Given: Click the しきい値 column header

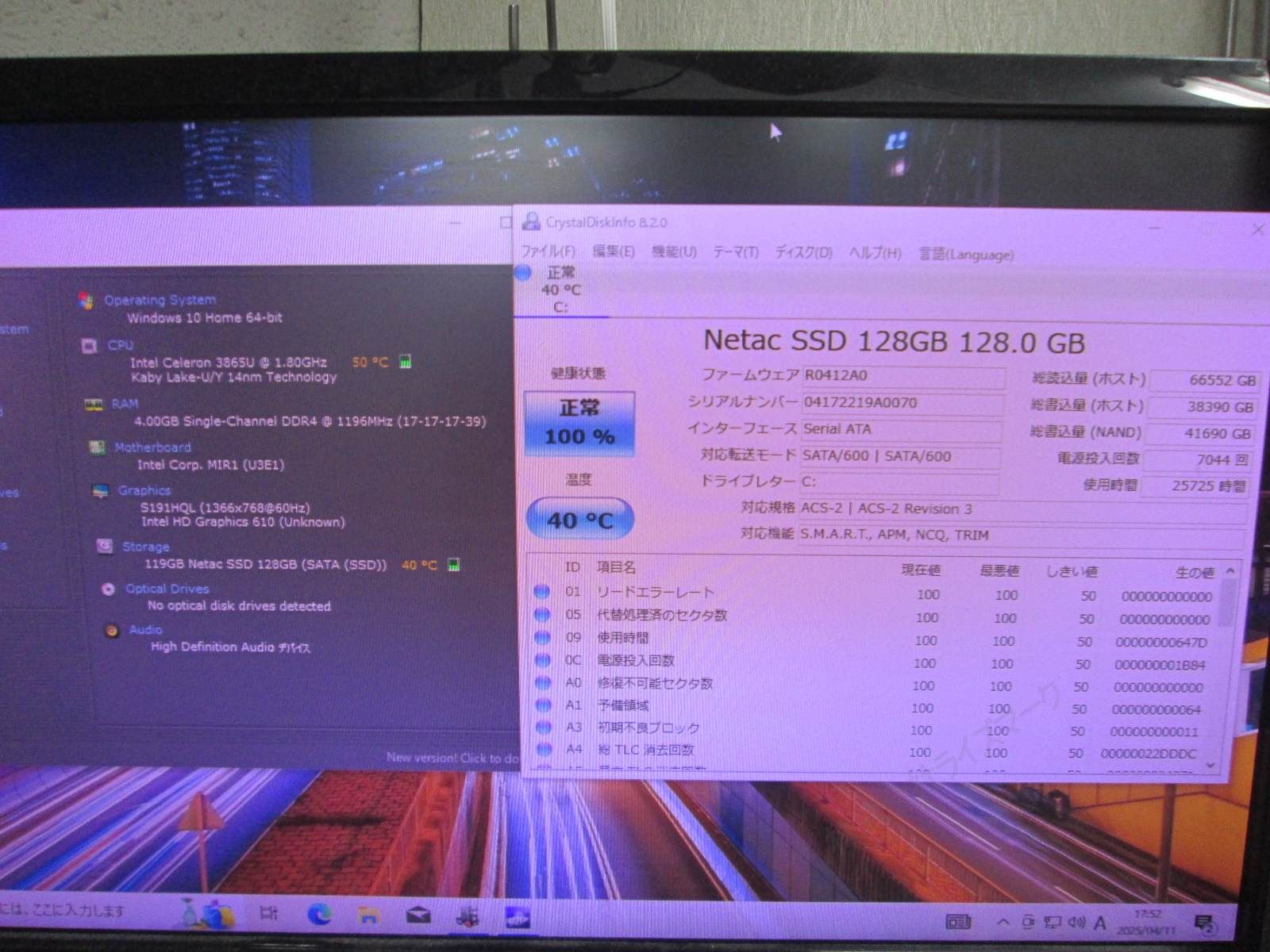Looking at the screenshot, I should point(1072,571).
